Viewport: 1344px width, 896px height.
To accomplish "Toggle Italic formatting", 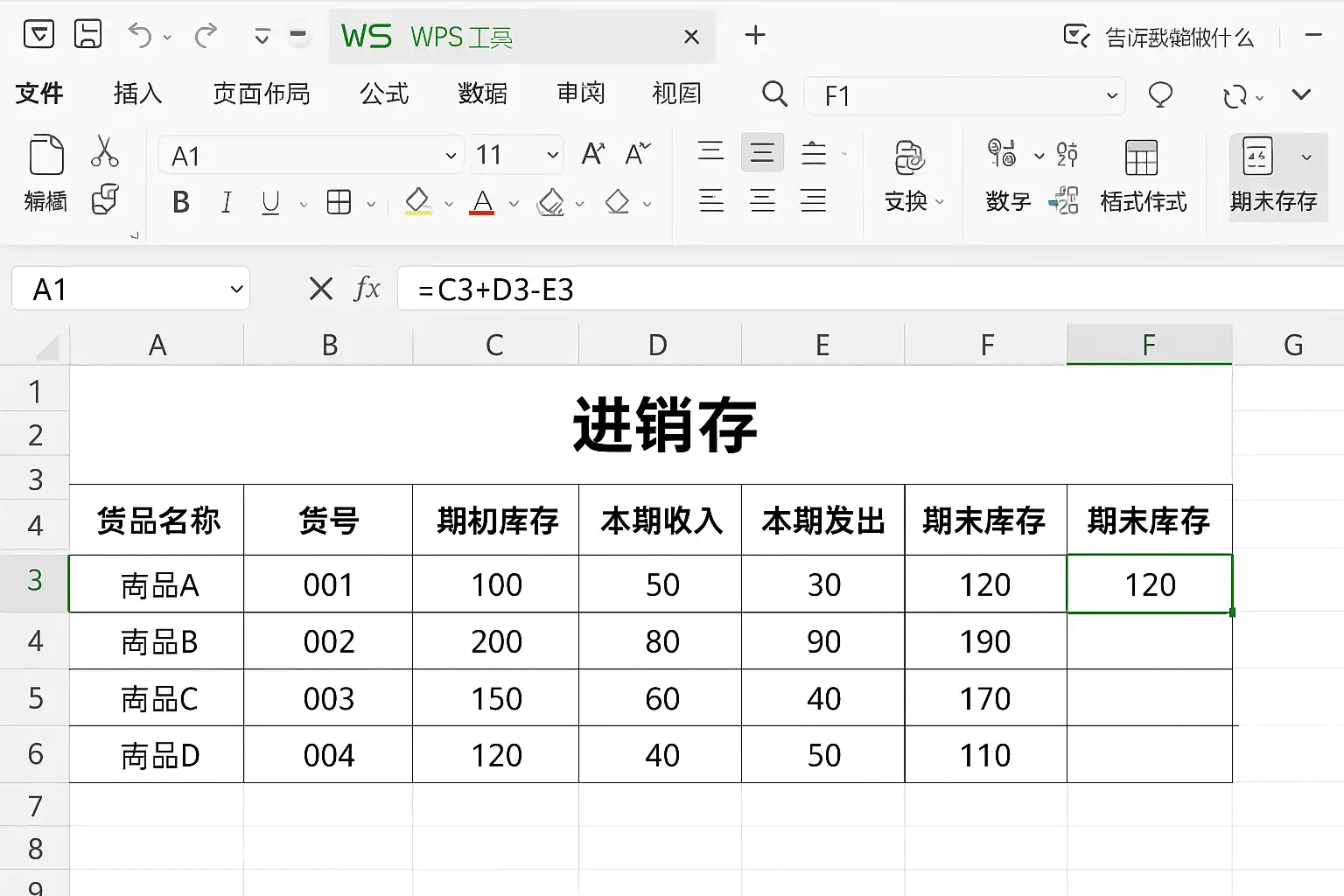I will click(227, 202).
